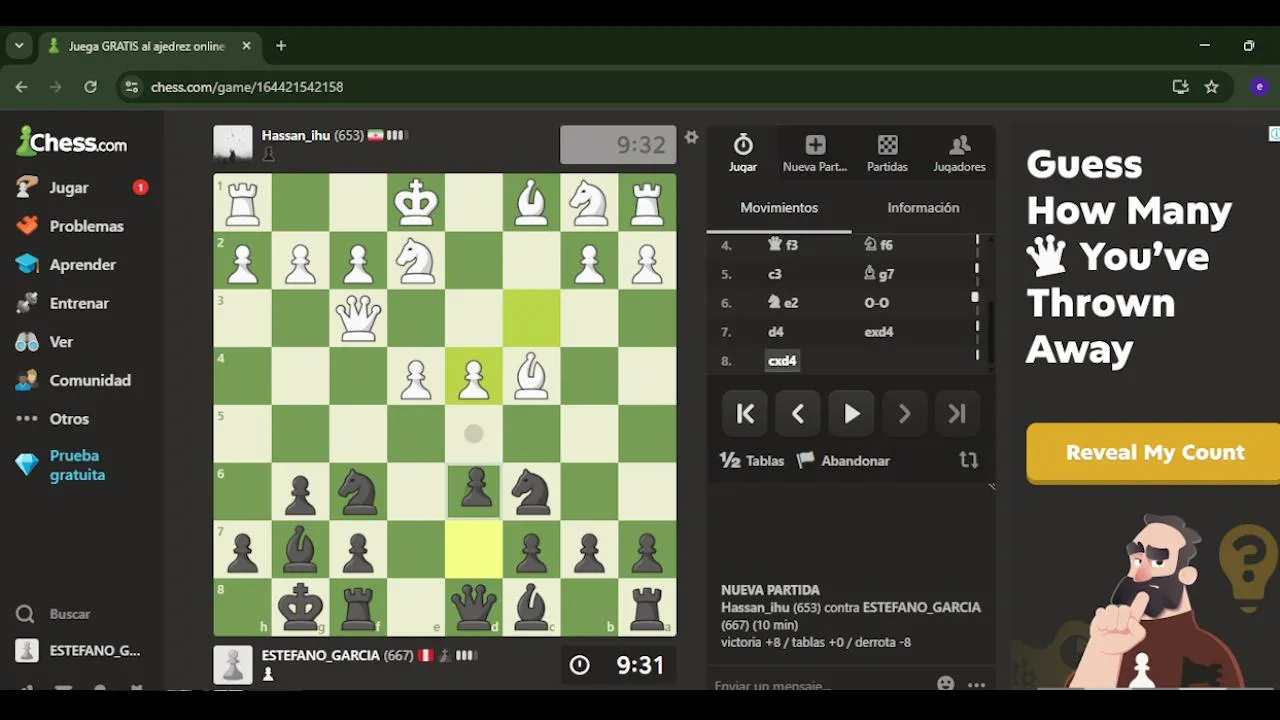This screenshot has width=1280, height=720.
Task: Play the moves automatically
Action: [x=851, y=414]
